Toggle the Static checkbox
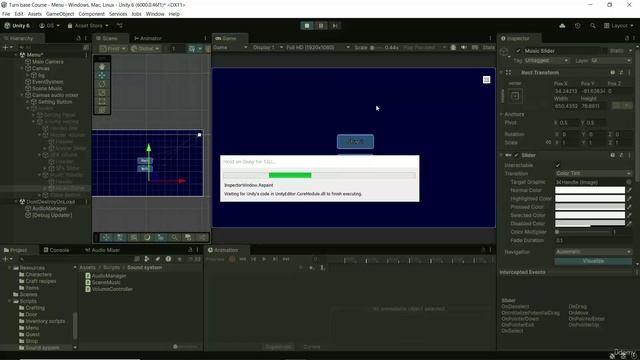Image resolution: width=640 pixels, height=360 pixels. click(x=604, y=51)
